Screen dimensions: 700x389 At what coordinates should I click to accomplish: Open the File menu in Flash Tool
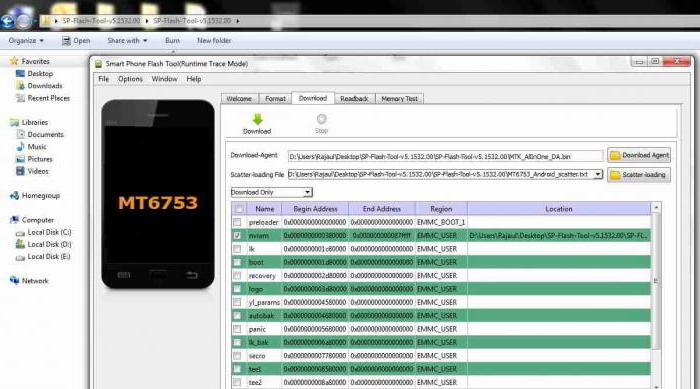click(x=104, y=79)
